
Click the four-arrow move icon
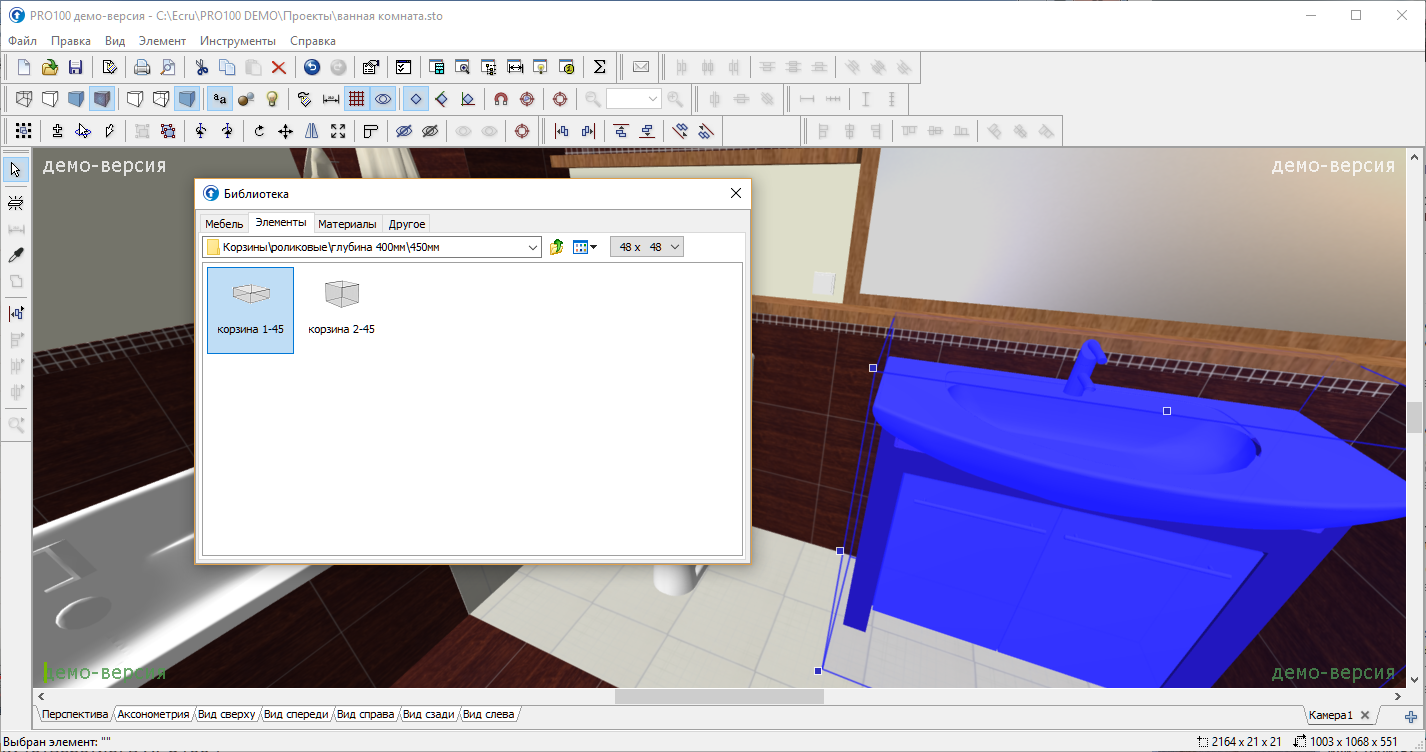point(285,131)
